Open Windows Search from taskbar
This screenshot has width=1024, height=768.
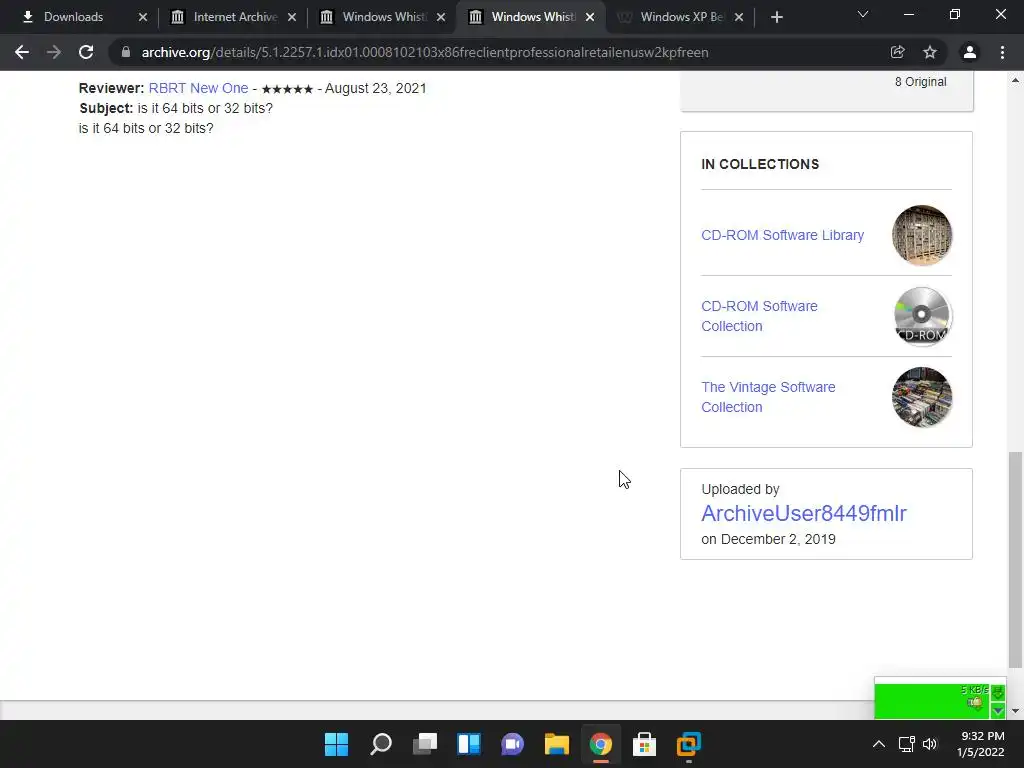pos(381,744)
